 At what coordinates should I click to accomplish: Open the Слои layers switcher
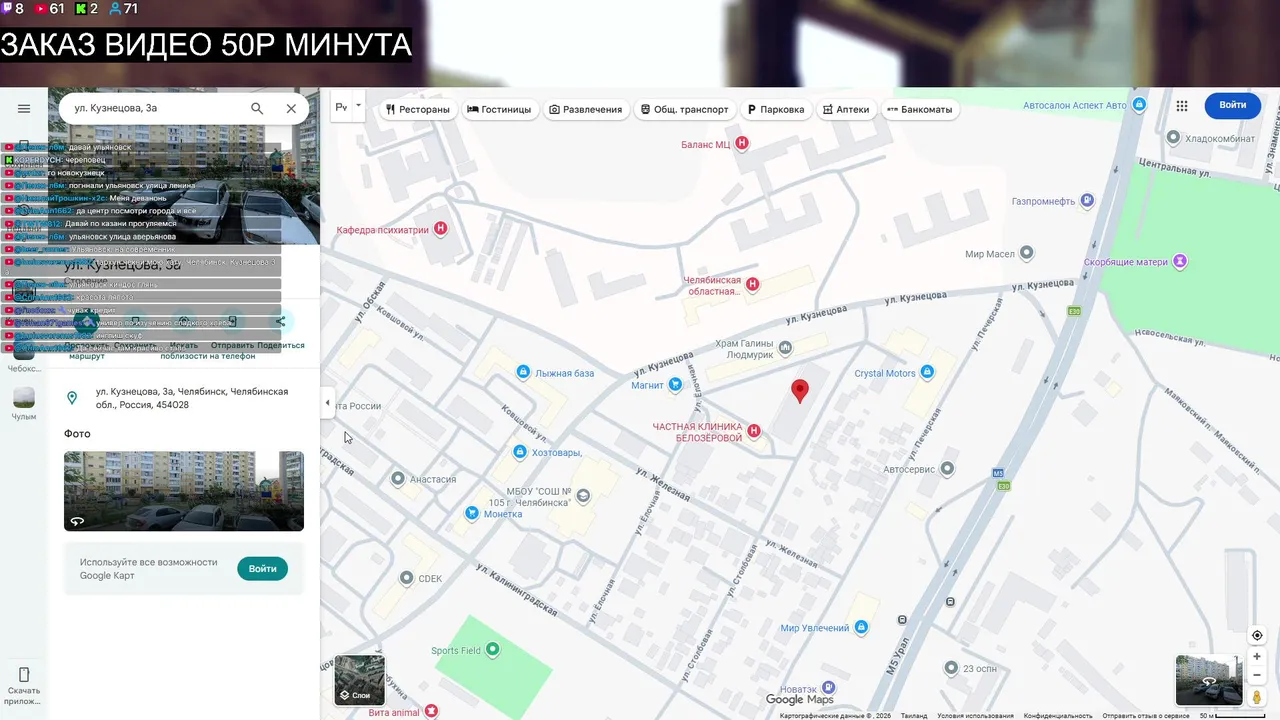coord(359,680)
